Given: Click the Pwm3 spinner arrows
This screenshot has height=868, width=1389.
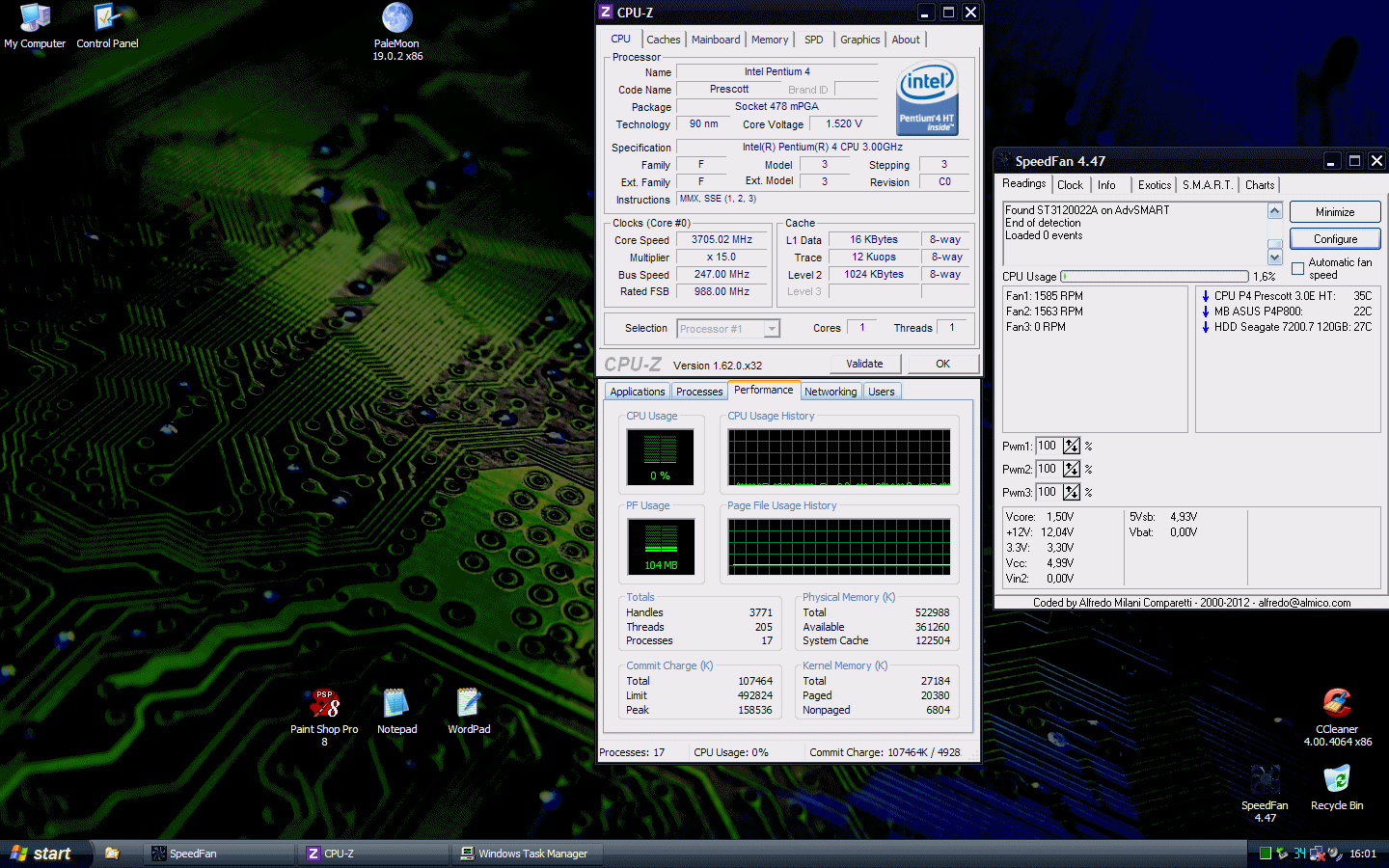Looking at the screenshot, I should click(1072, 492).
